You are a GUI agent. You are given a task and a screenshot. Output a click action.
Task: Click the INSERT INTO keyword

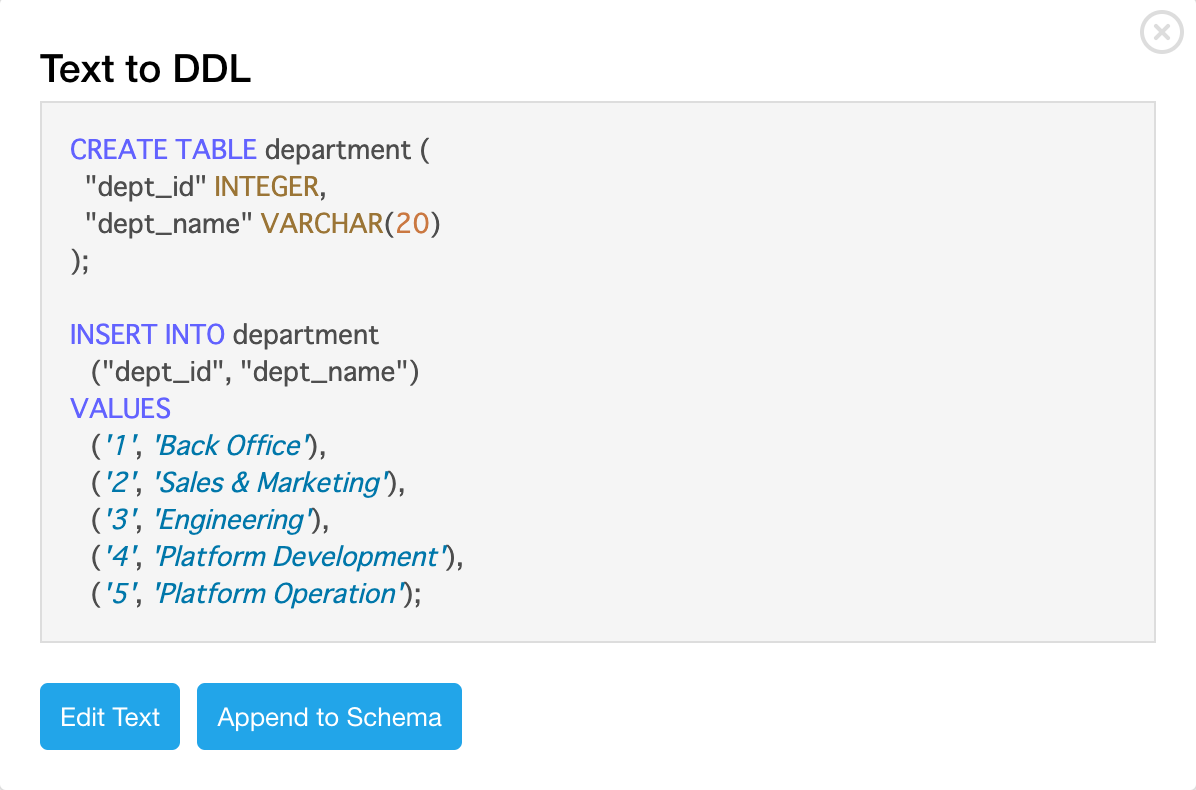pos(147,334)
